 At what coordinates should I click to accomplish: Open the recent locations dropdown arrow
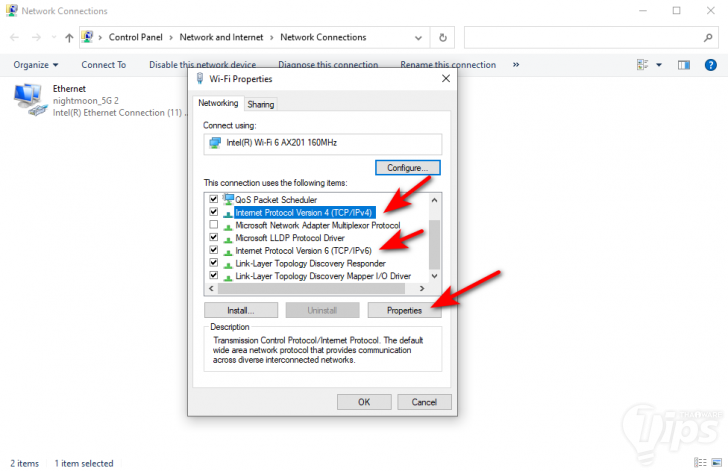(x=54, y=38)
